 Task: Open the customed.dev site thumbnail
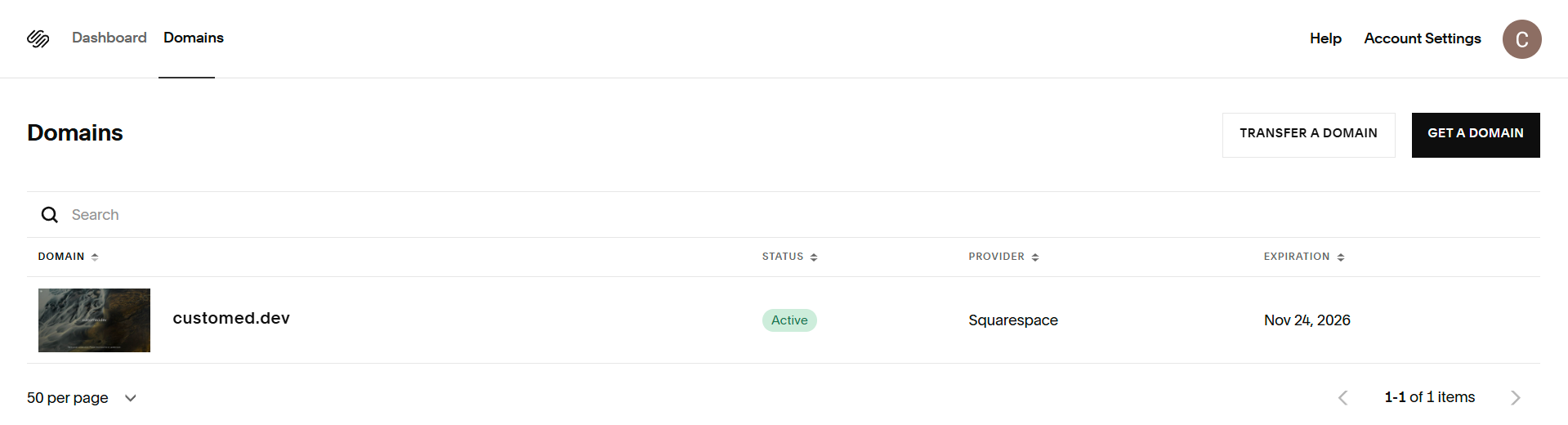(94, 320)
